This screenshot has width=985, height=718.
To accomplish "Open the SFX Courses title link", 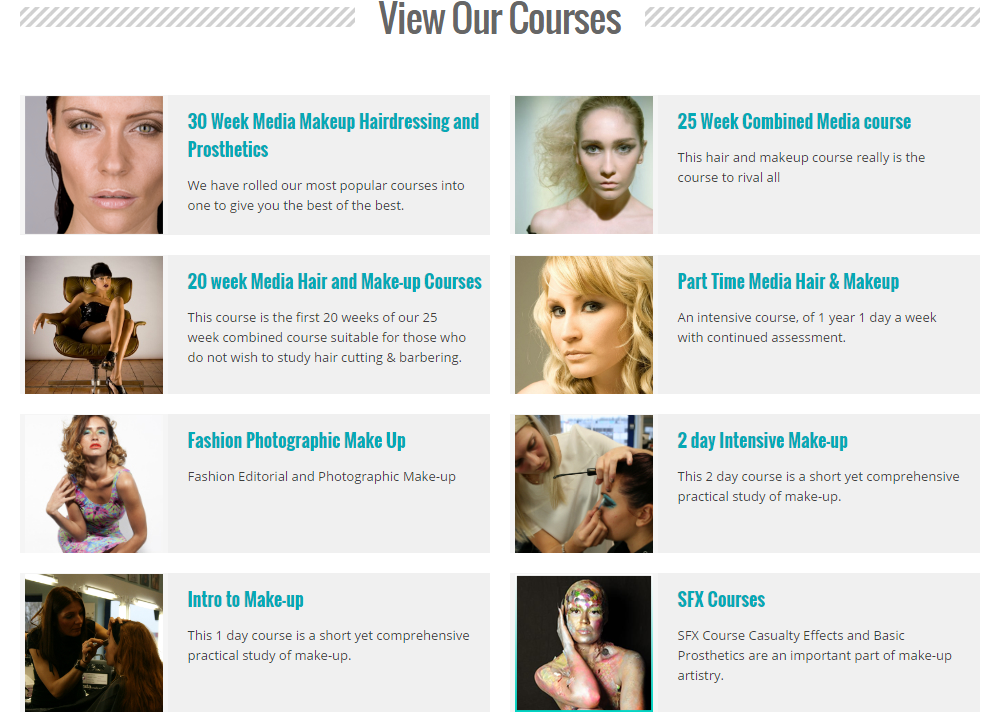I will pyautogui.click(x=721, y=599).
